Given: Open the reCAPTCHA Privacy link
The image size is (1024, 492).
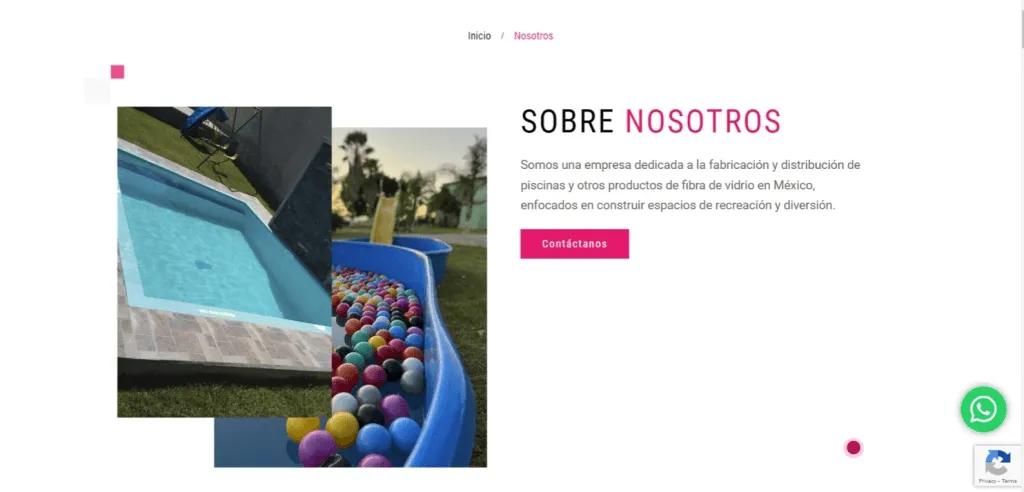Looking at the screenshot, I should (987, 481).
